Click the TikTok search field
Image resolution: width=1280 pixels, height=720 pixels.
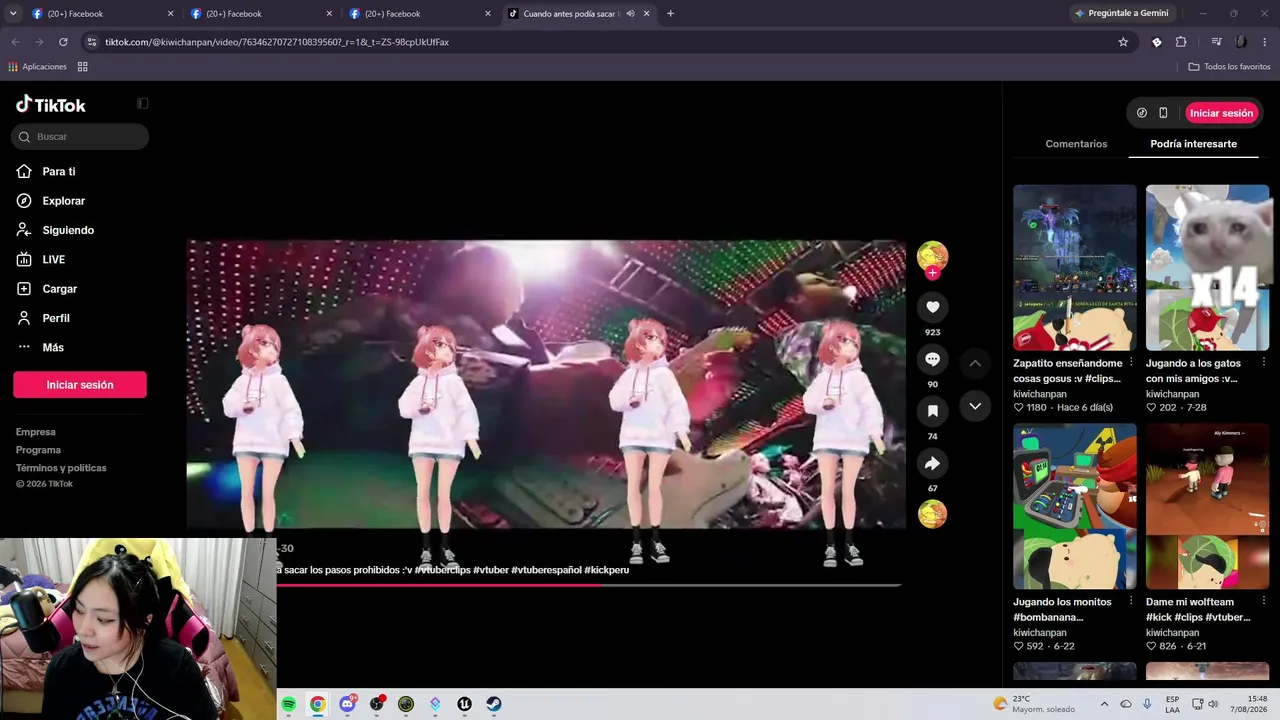click(x=80, y=137)
